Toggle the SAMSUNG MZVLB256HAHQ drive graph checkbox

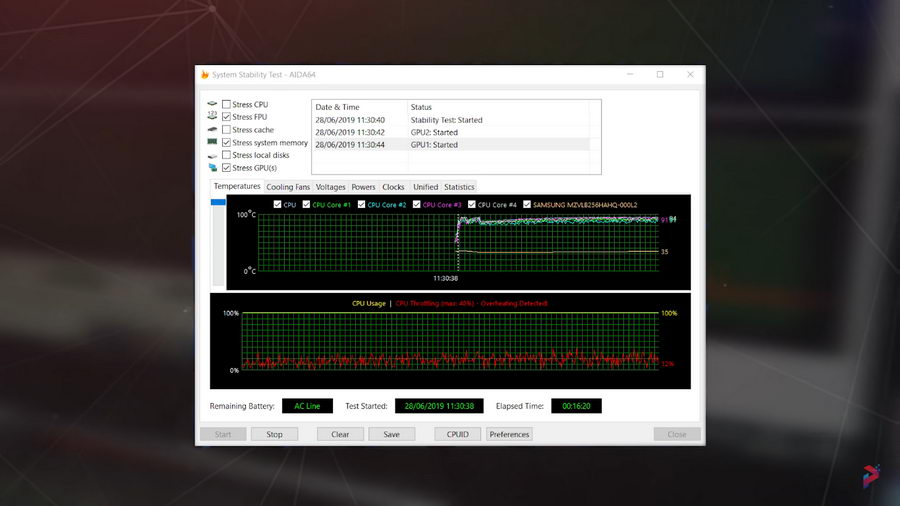pos(527,205)
